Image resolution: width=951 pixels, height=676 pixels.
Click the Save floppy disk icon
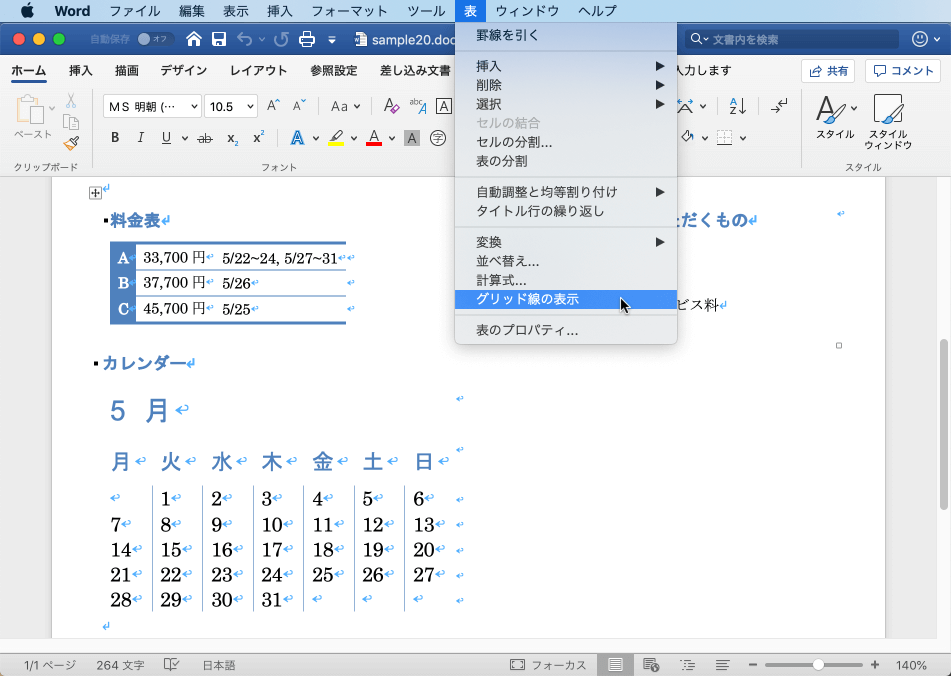[219, 39]
